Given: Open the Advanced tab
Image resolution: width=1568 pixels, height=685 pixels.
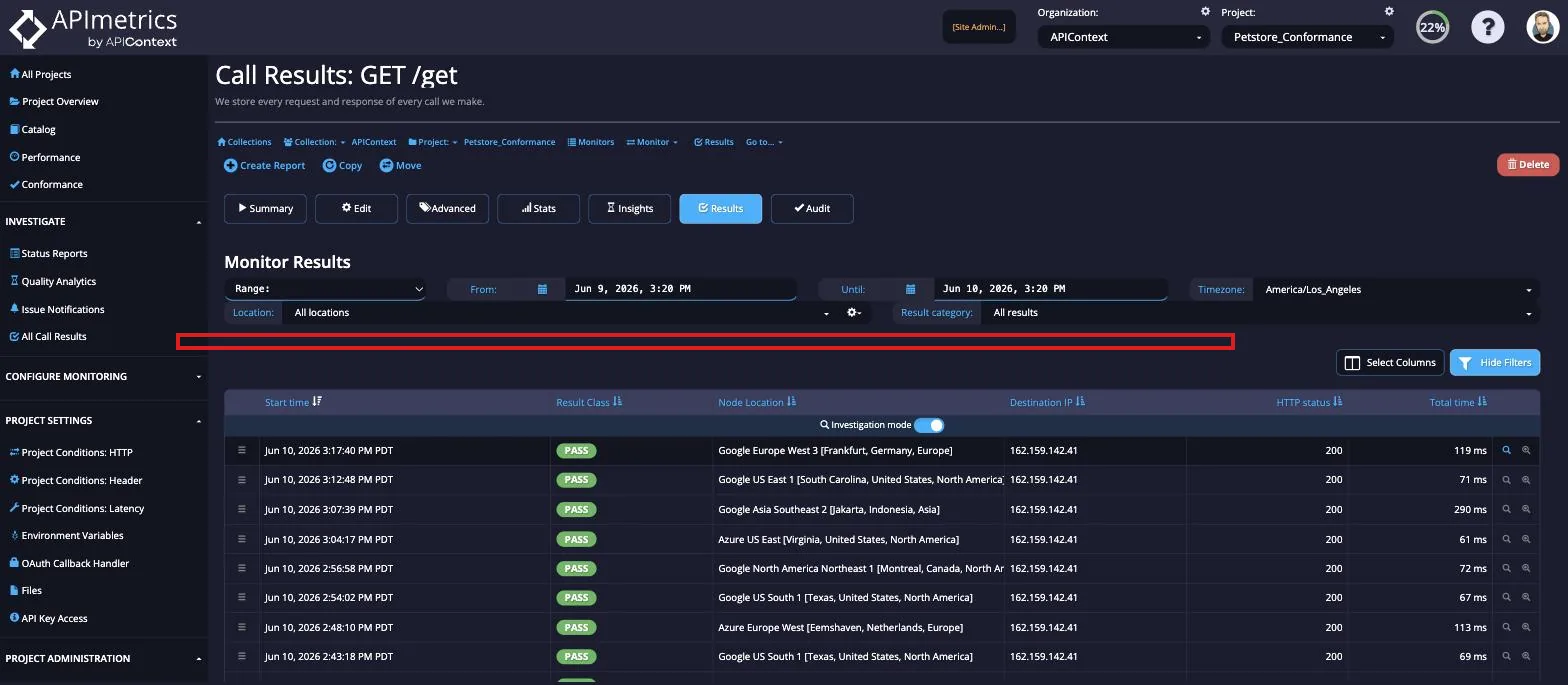Looking at the screenshot, I should tap(447, 208).
